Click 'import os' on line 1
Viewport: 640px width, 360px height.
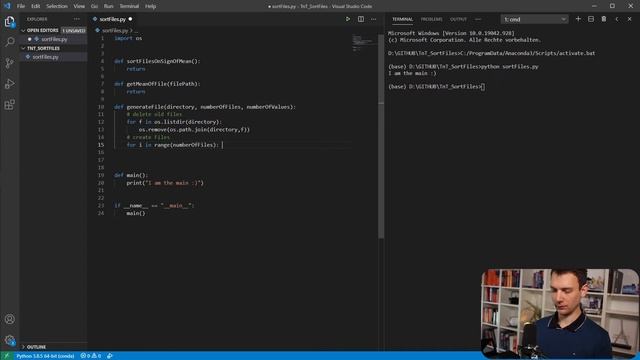(x=128, y=38)
